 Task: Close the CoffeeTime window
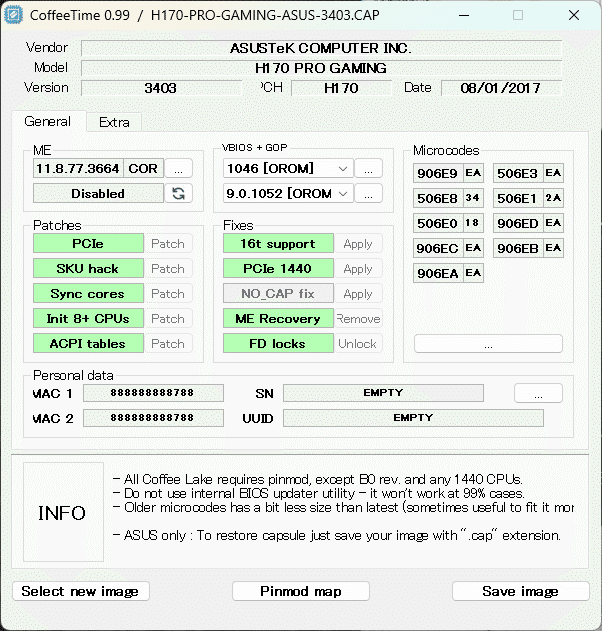coord(574,15)
